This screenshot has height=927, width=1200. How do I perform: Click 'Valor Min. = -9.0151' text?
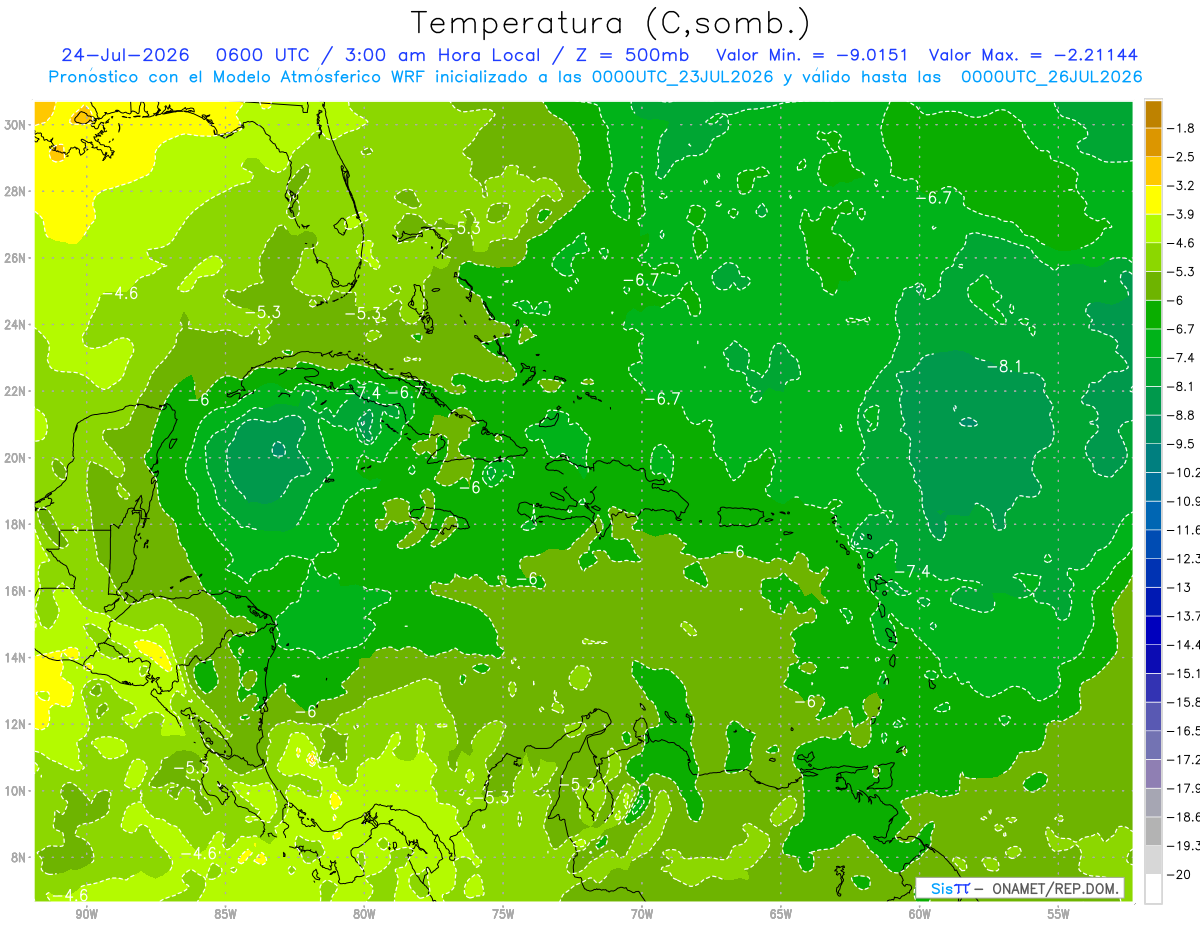813,55
